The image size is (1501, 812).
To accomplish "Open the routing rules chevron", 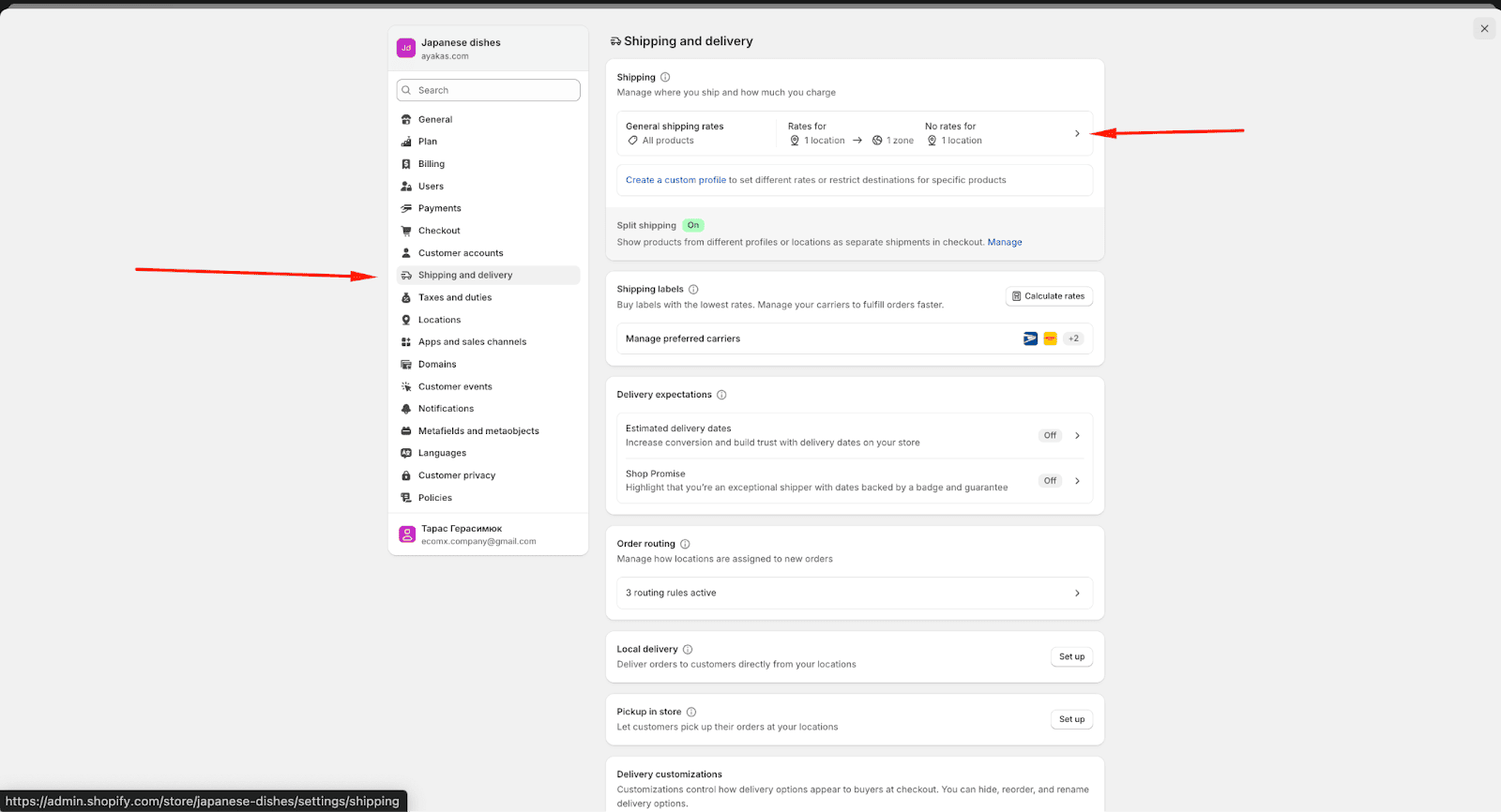I will [1077, 593].
